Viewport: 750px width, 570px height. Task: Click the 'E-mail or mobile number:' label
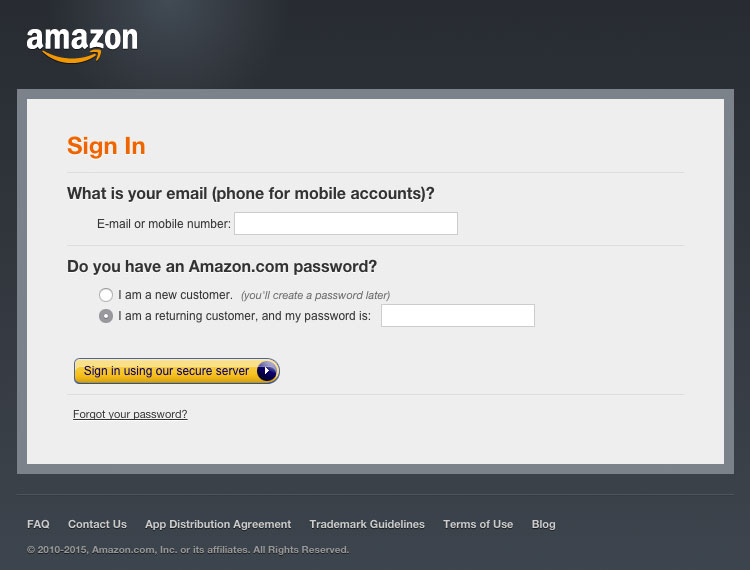pyautogui.click(x=164, y=224)
